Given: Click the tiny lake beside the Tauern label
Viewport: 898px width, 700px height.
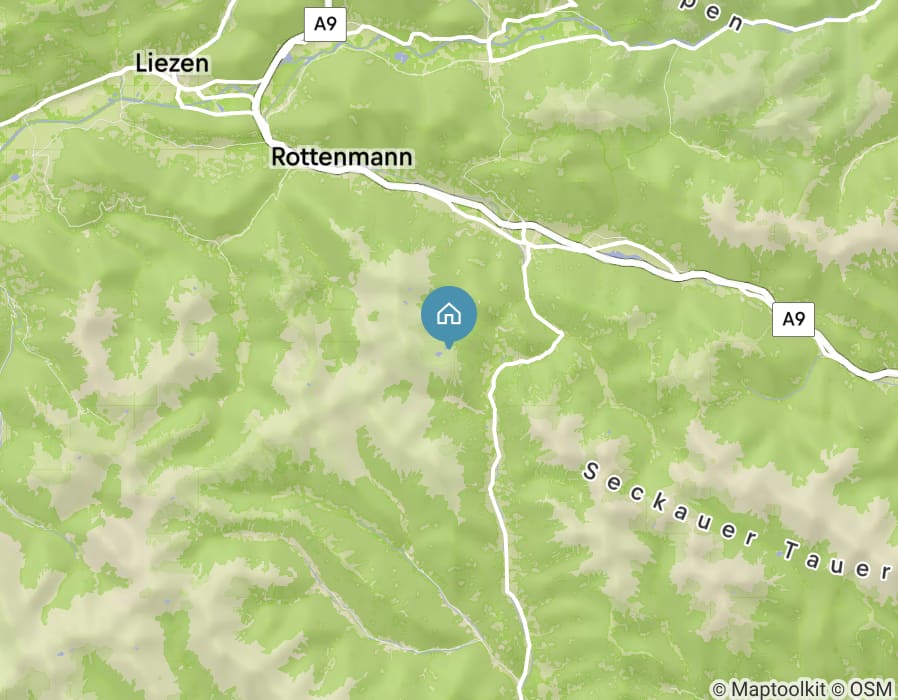Looking at the screenshot, I should [779, 554].
